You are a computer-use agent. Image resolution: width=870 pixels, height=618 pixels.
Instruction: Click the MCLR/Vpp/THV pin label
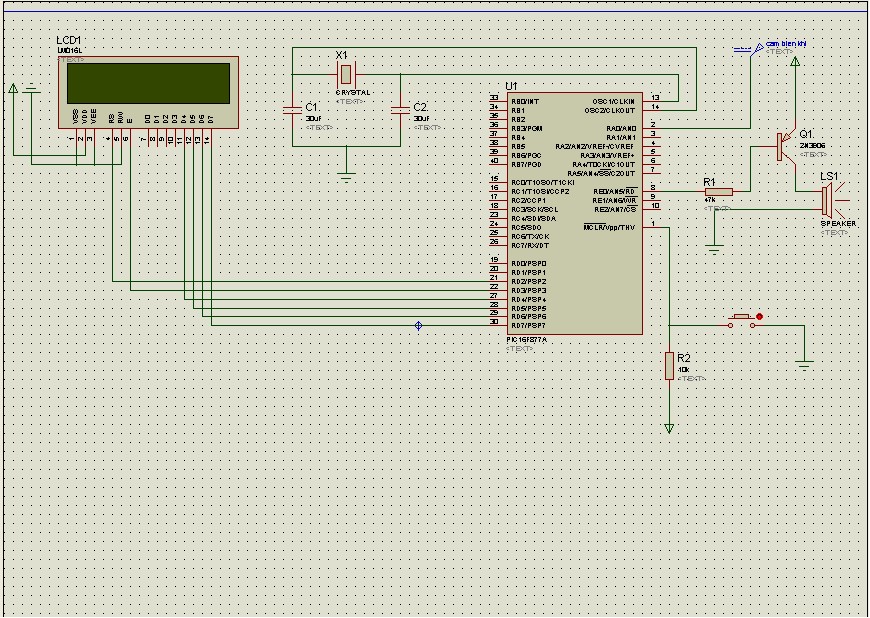[x=609, y=227]
